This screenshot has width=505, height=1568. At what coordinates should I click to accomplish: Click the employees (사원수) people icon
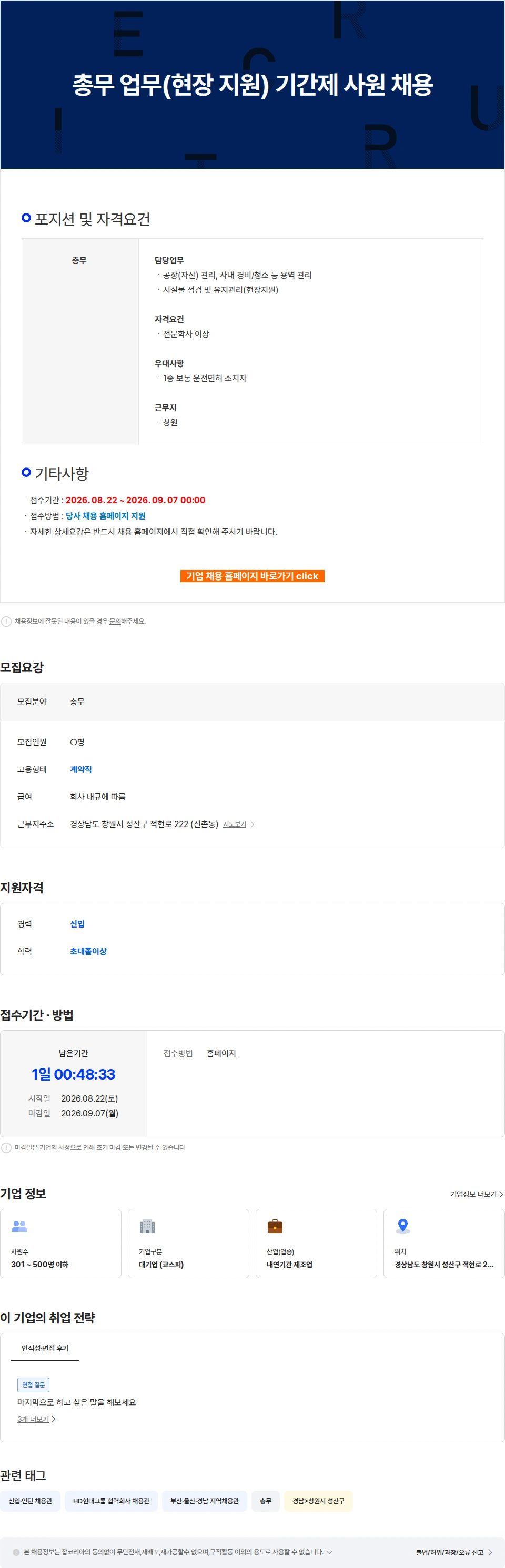[19, 1227]
